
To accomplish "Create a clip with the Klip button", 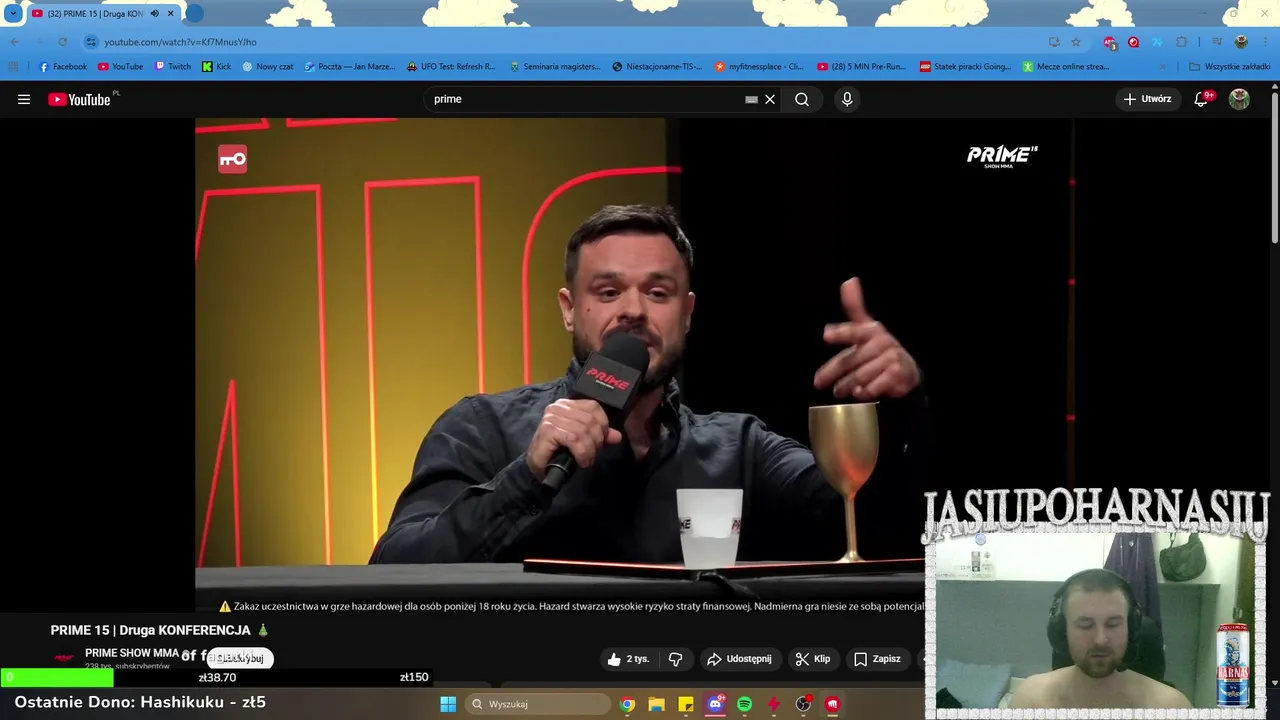I will 813,659.
